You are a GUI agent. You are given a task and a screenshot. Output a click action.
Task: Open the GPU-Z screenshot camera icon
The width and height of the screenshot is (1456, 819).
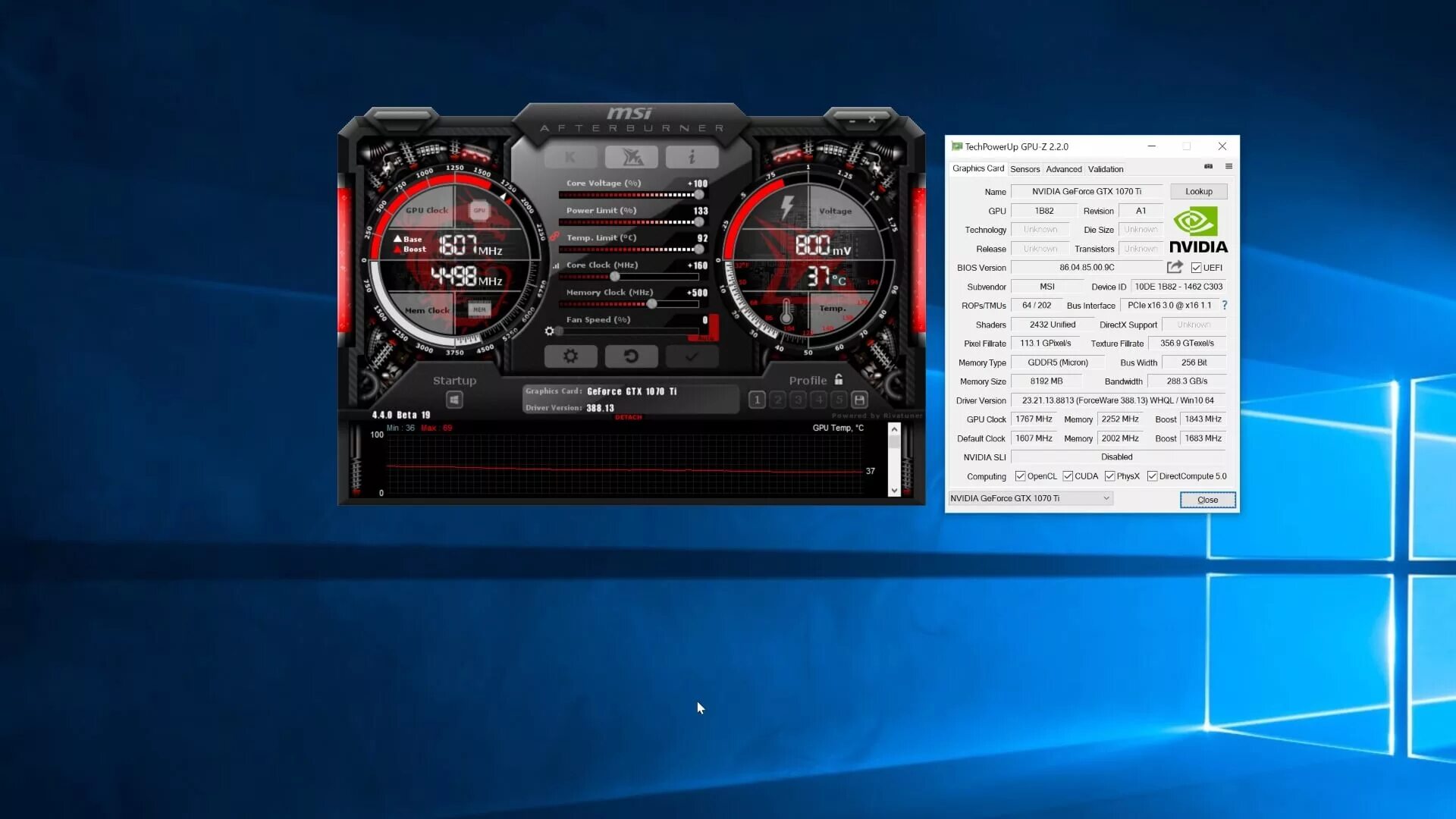(x=1208, y=166)
